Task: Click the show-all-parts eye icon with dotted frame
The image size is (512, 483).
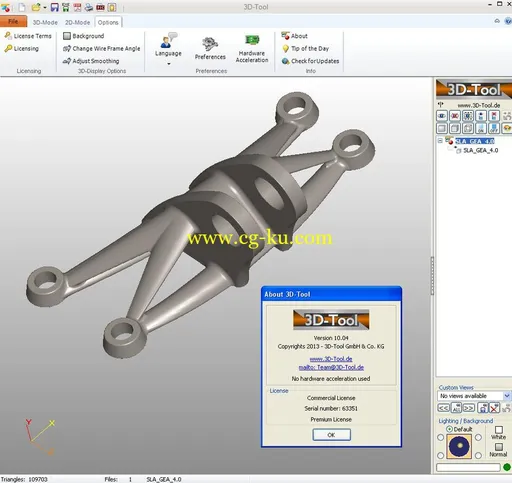Action: tap(468, 116)
